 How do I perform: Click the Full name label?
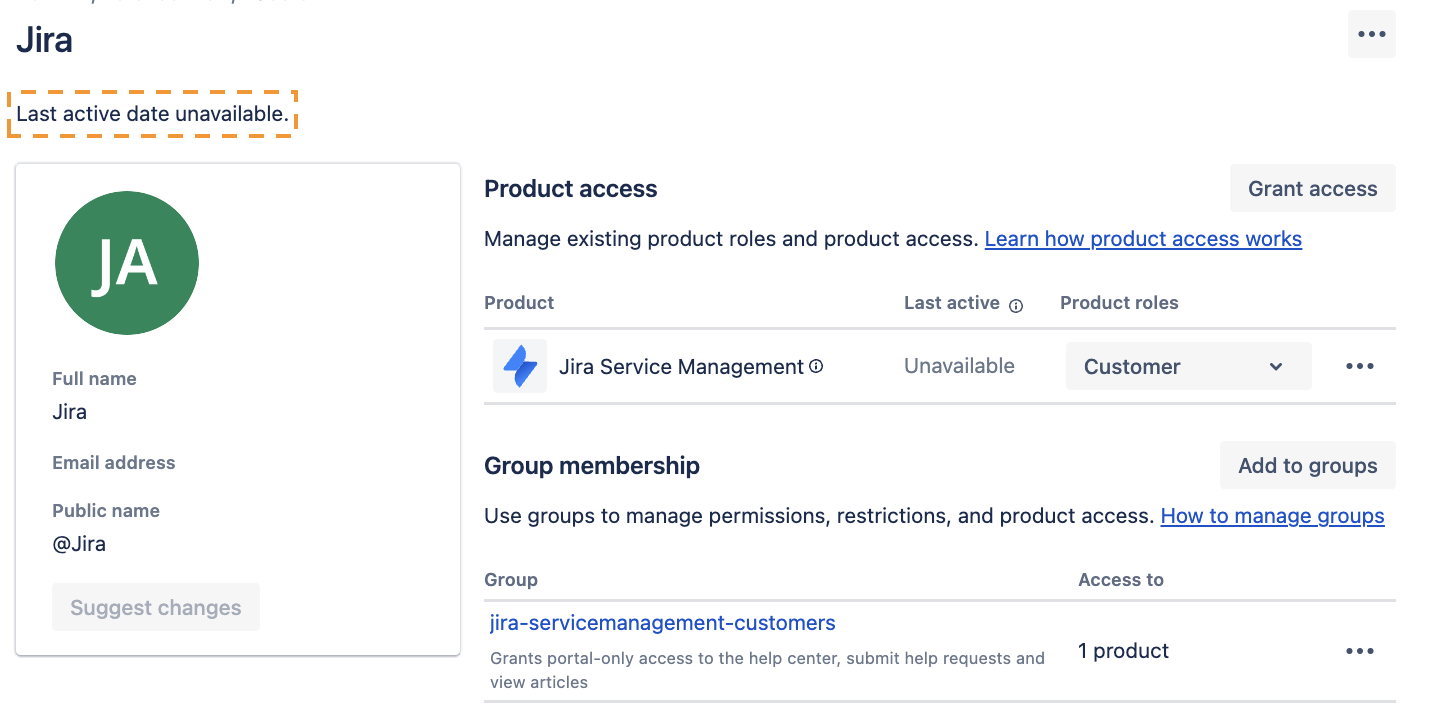point(94,379)
